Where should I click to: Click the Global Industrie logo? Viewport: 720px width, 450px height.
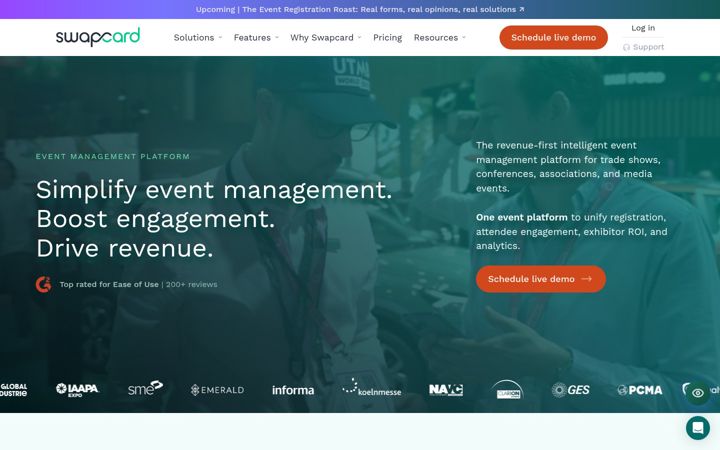pos(13,390)
